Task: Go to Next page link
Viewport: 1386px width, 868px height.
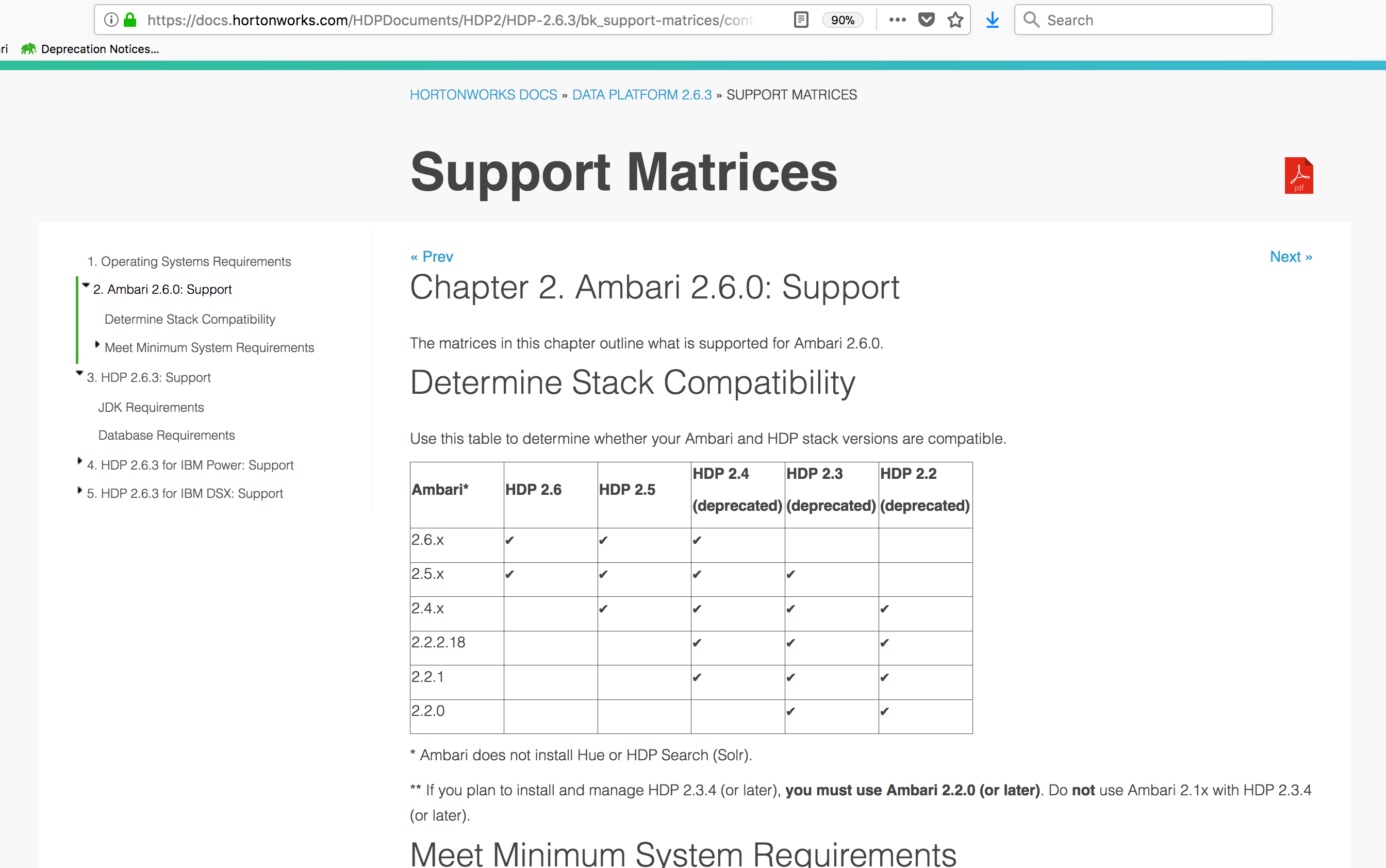Action: click(1290, 257)
